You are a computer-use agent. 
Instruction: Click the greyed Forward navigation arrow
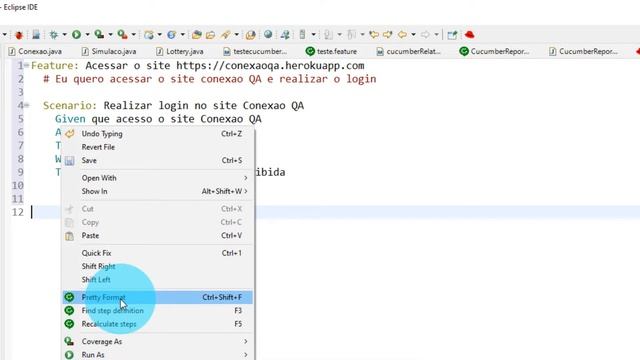(x=425, y=35)
